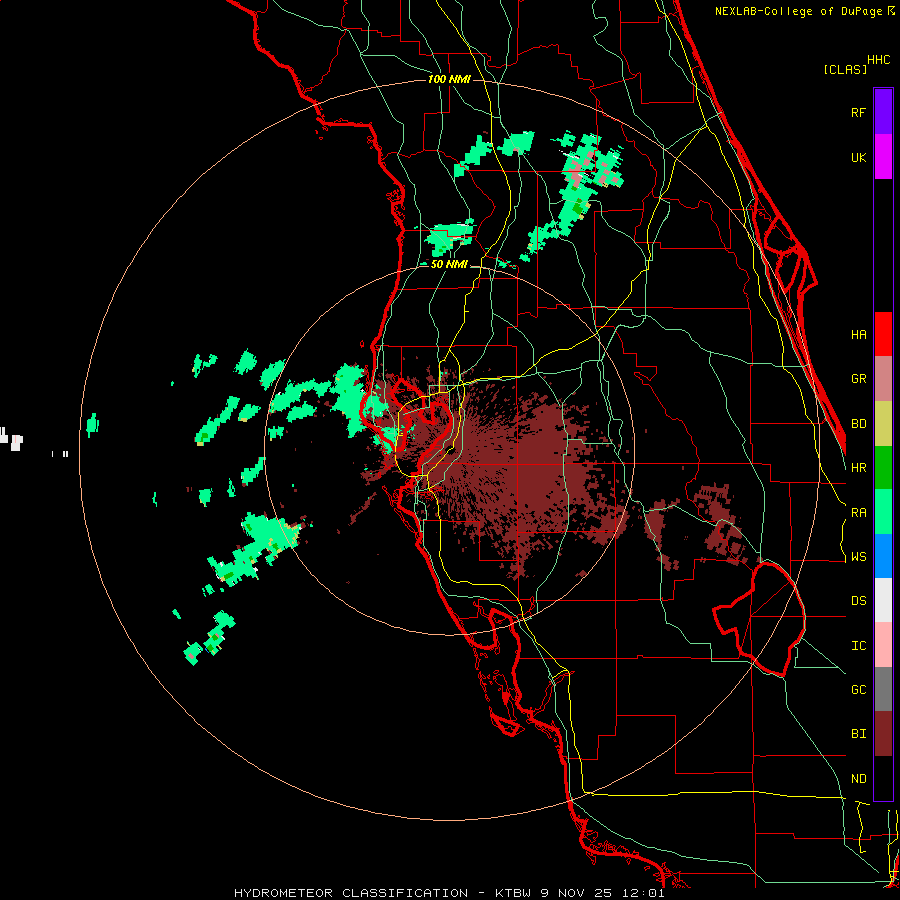Click the RF purple legend swatch
The width and height of the screenshot is (900, 900).
[x=883, y=112]
